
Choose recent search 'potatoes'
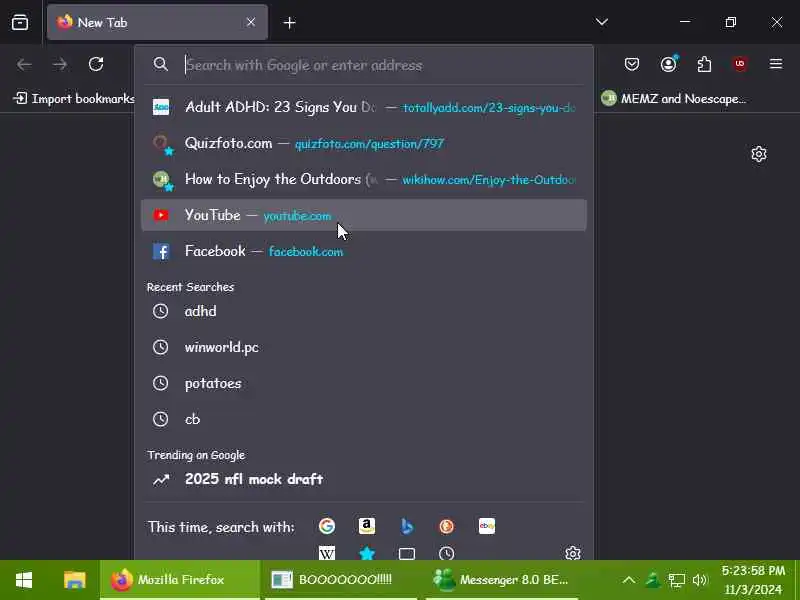click(x=364, y=383)
